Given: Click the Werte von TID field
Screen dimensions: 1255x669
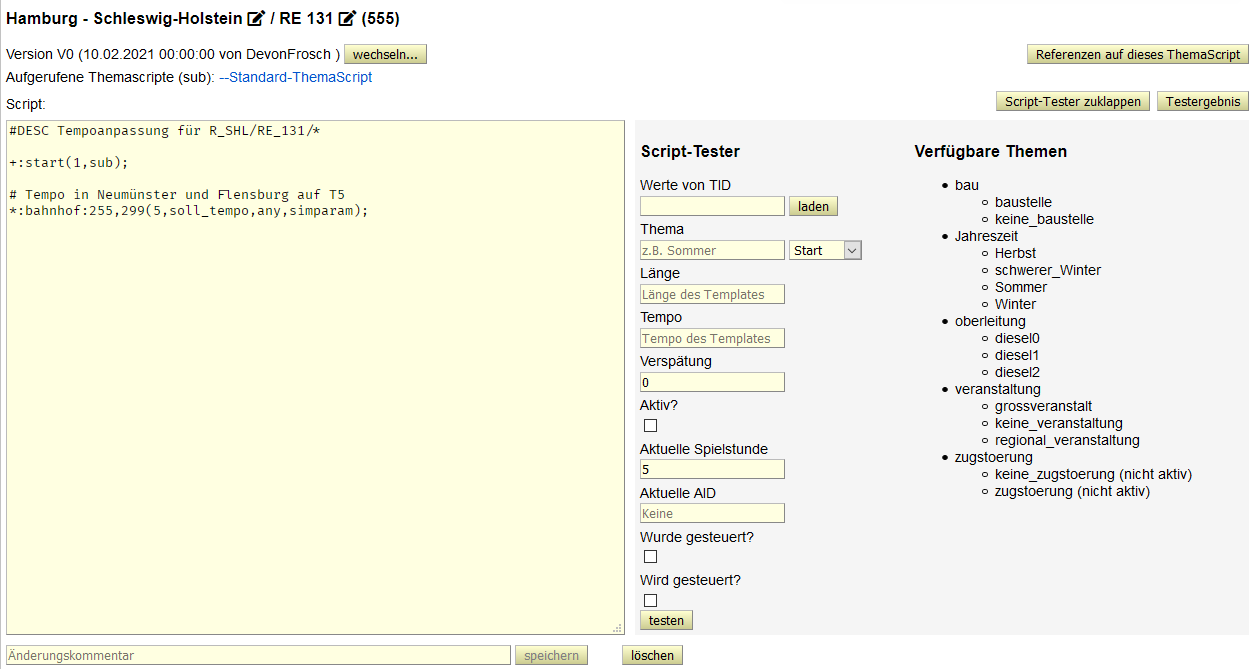Looking at the screenshot, I should [712, 206].
